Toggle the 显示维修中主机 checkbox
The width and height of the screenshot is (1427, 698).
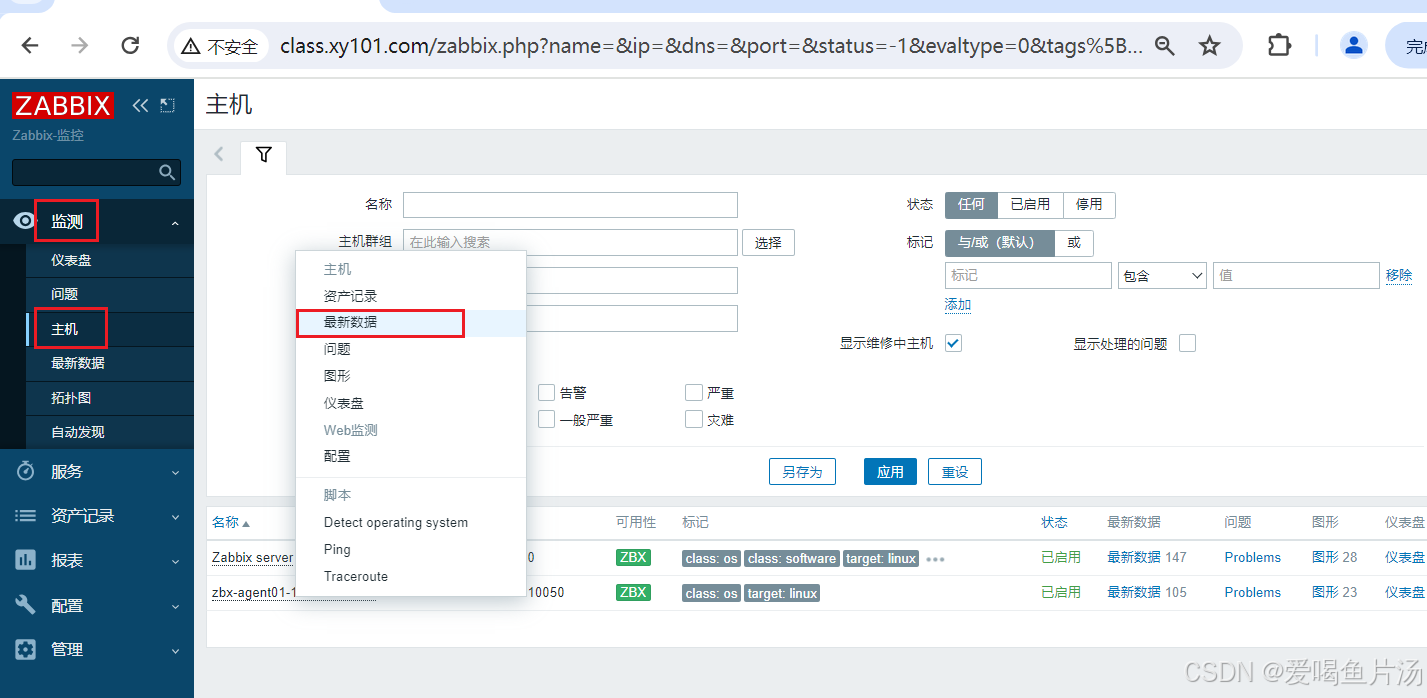(953, 343)
